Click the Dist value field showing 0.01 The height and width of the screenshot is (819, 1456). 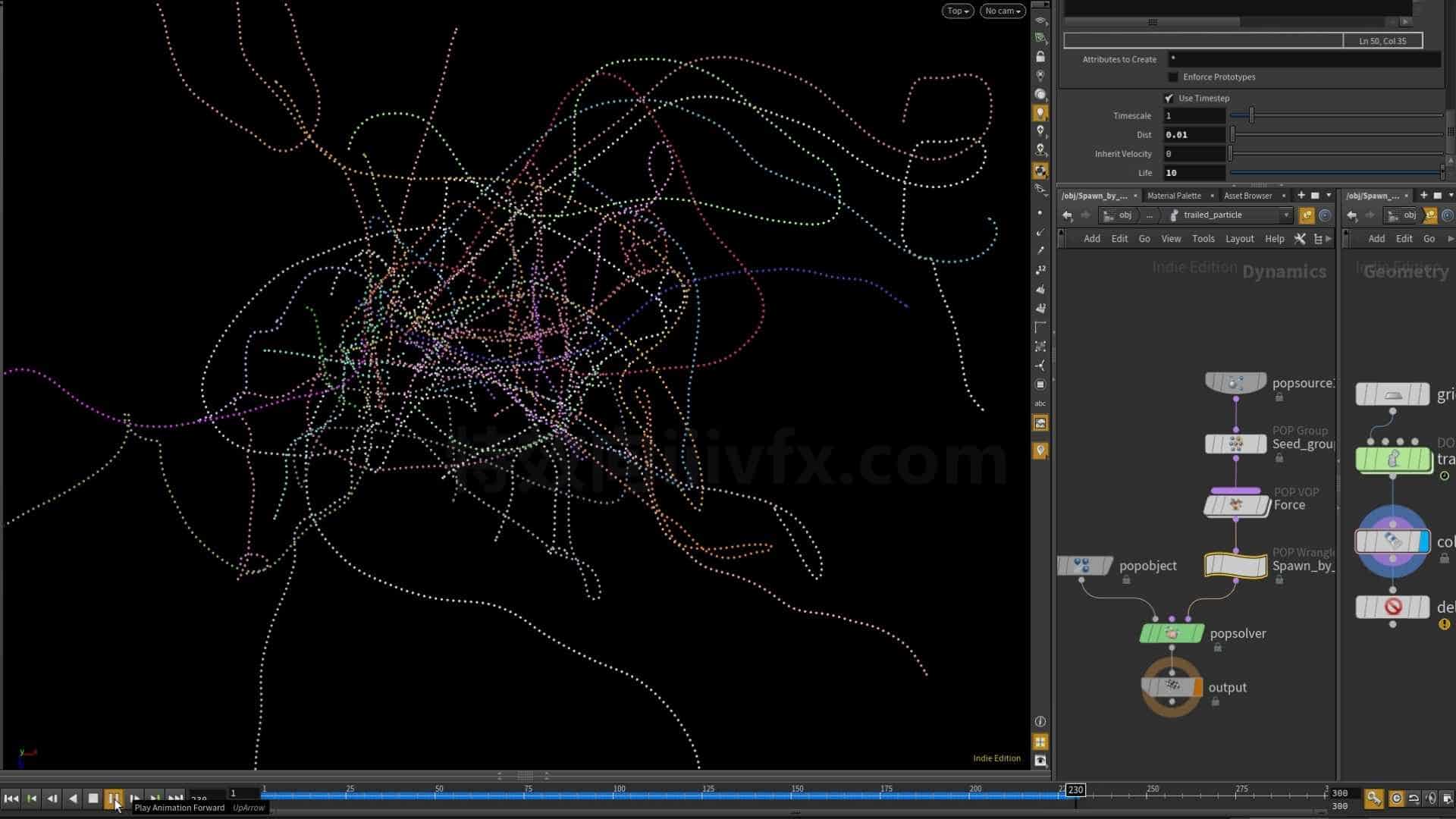coord(1194,135)
